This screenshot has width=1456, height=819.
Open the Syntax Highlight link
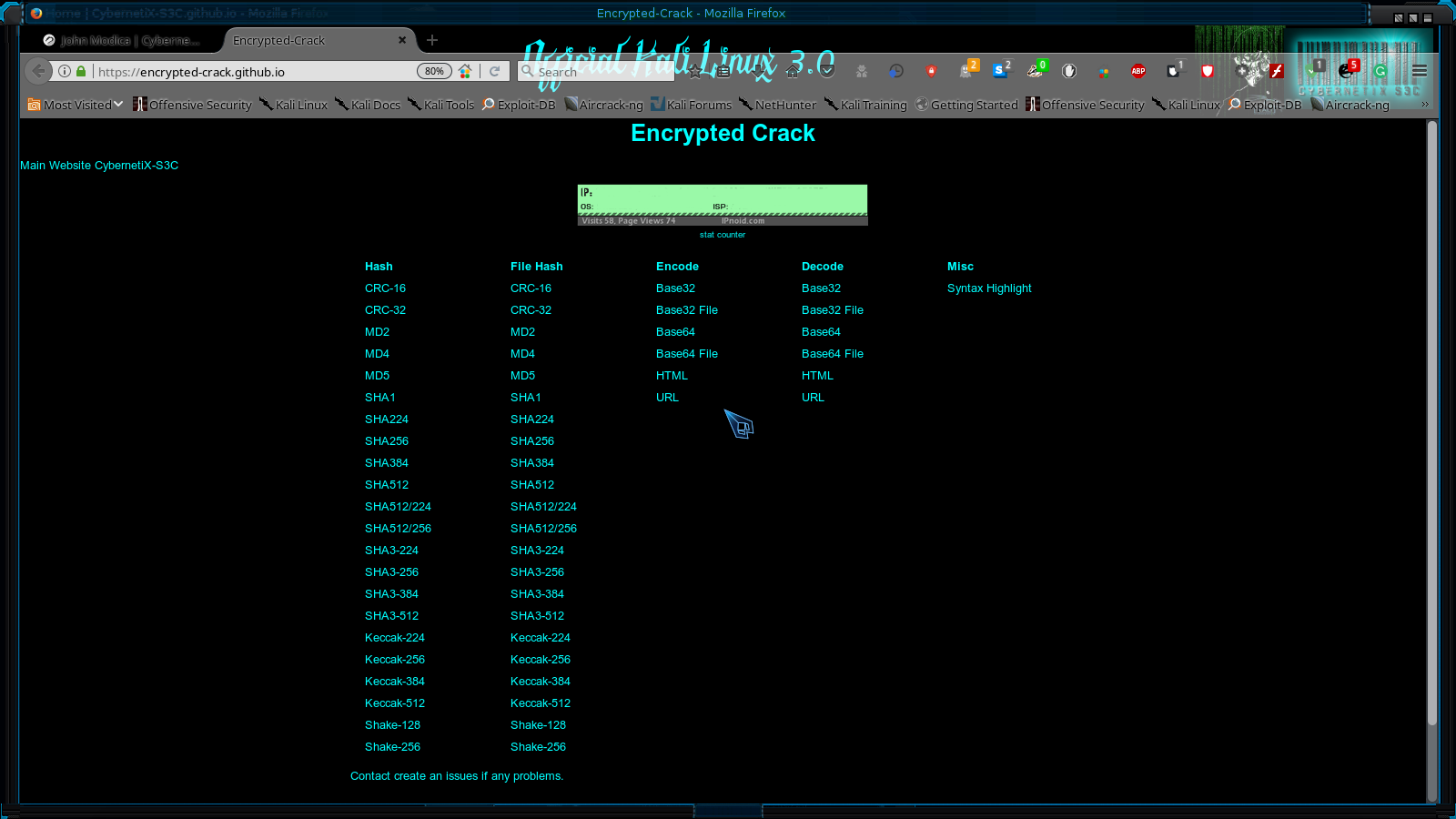pyautogui.click(x=989, y=288)
